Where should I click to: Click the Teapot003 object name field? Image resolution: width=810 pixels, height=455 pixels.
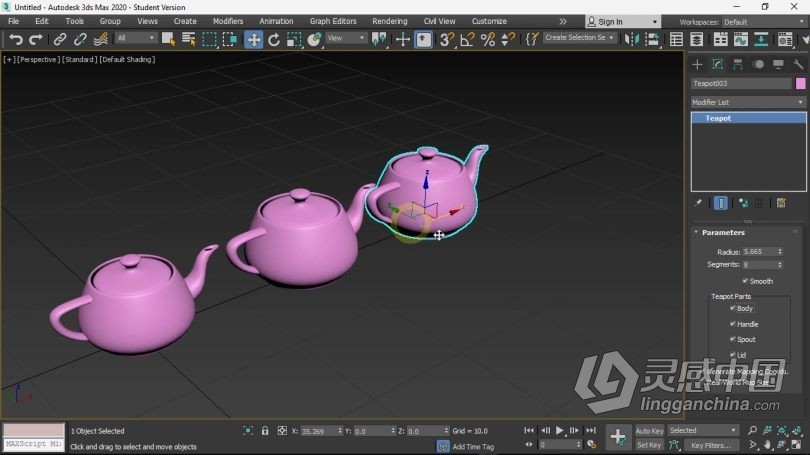tap(741, 84)
